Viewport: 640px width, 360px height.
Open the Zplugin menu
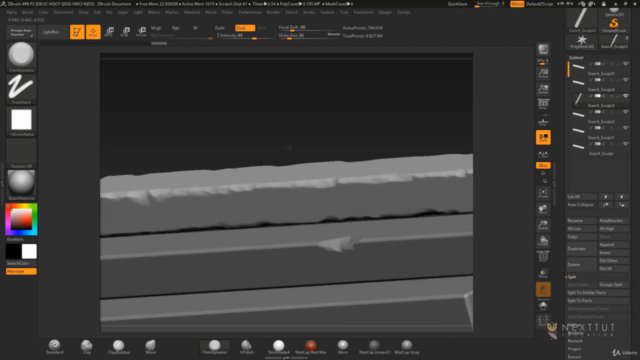[x=385, y=12]
